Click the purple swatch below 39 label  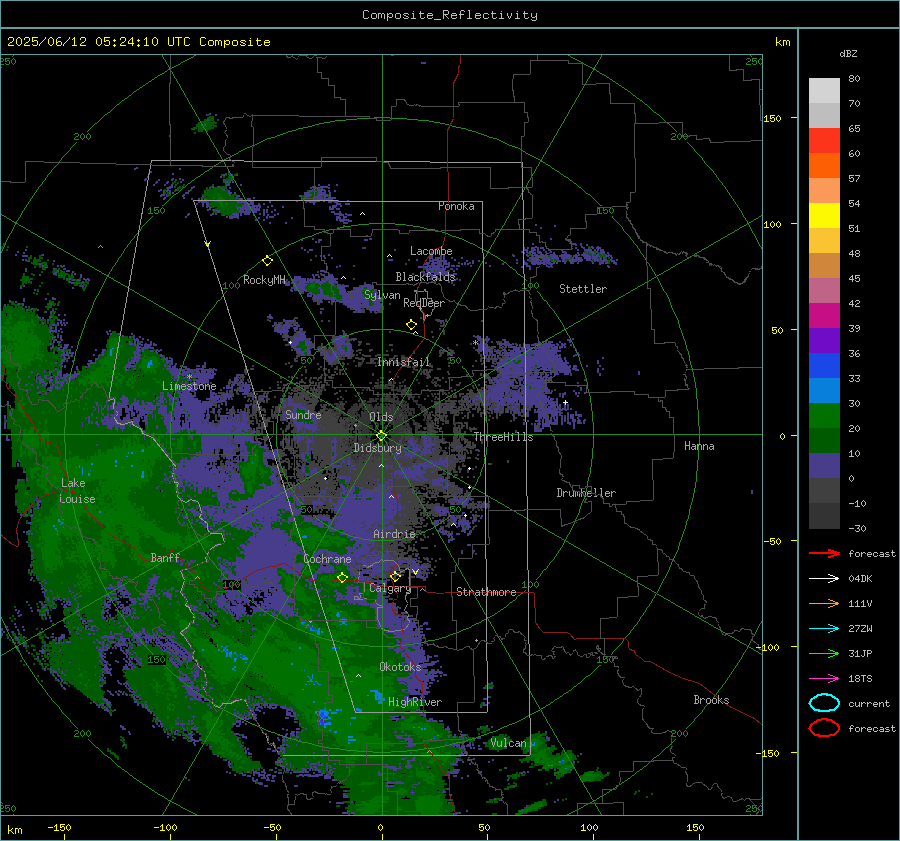point(824,341)
